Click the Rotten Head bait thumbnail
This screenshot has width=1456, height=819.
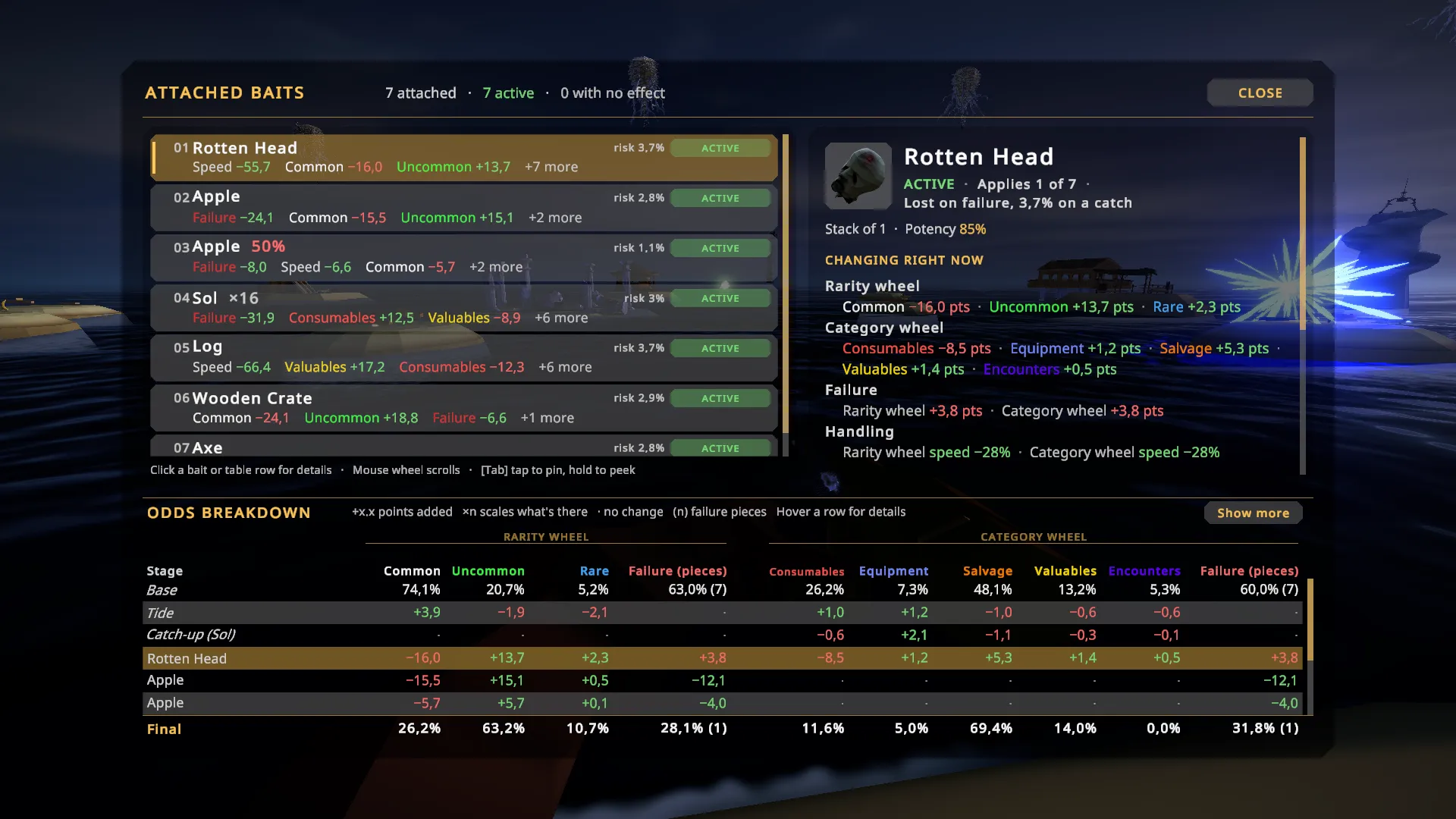(858, 176)
